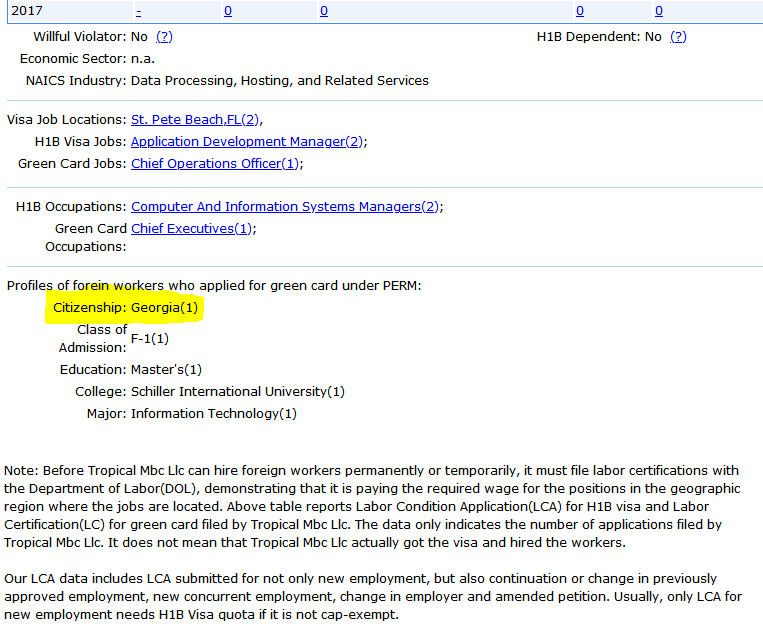Open Chief Operations Officer(1) green card job

click(x=215, y=163)
